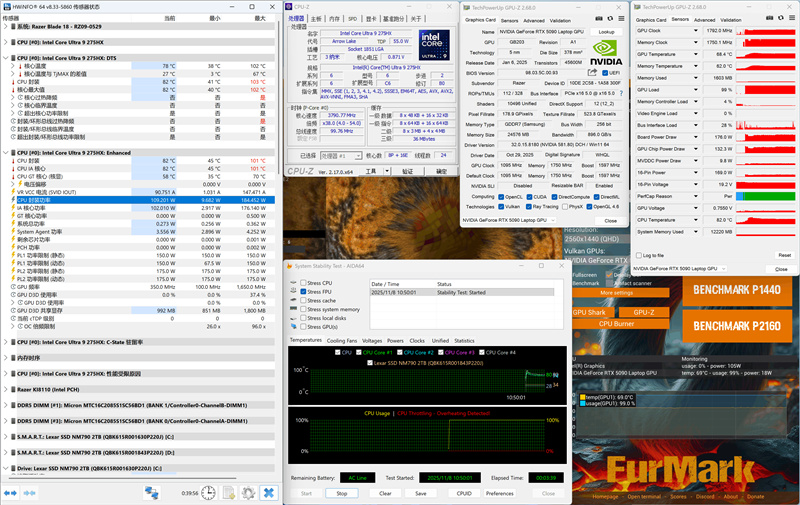The width and height of the screenshot is (800, 505).
Task: Click the GPU-Z BIOS export share icon
Action: point(592,73)
